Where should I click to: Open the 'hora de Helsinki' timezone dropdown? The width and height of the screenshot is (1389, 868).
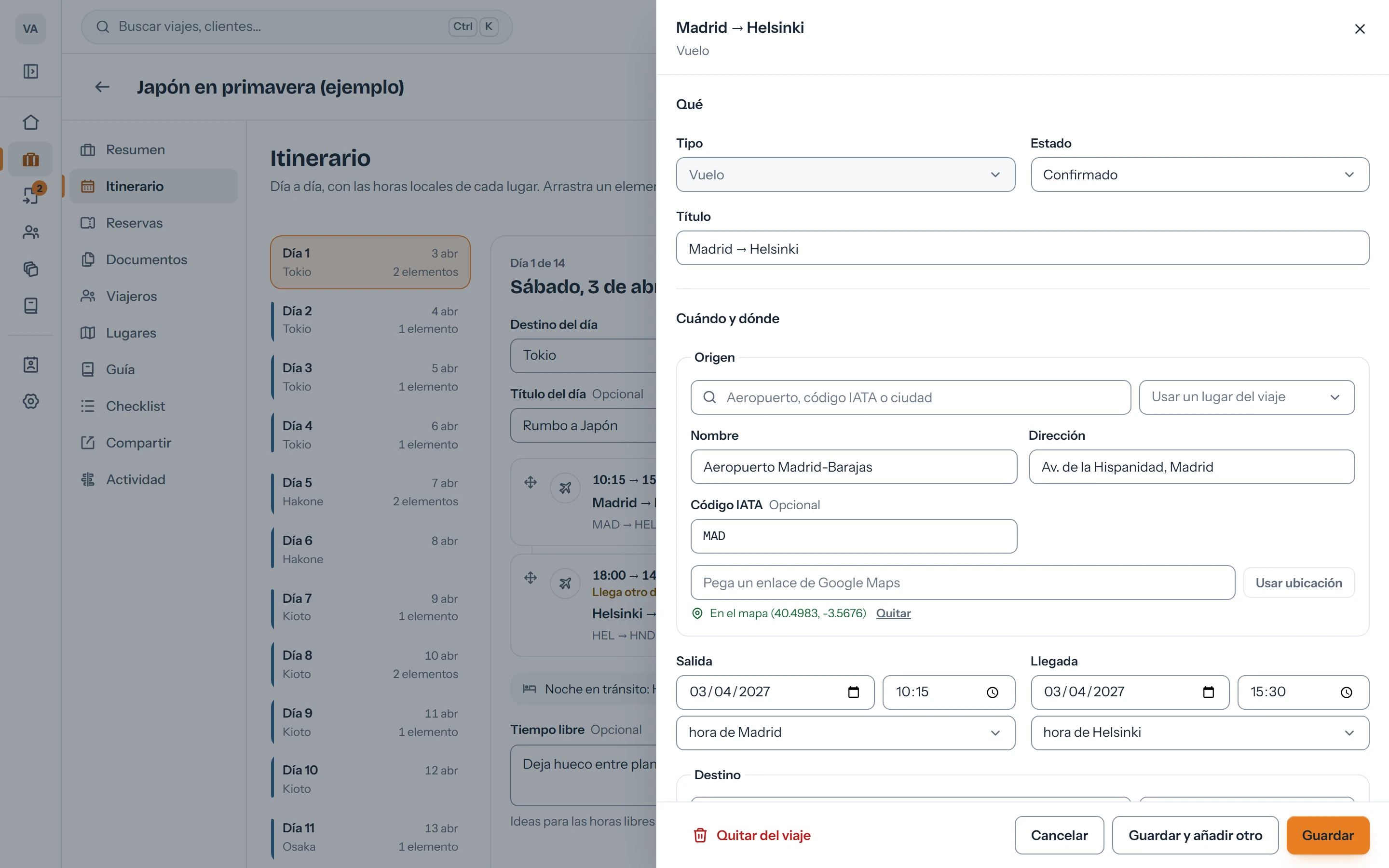coord(1199,732)
